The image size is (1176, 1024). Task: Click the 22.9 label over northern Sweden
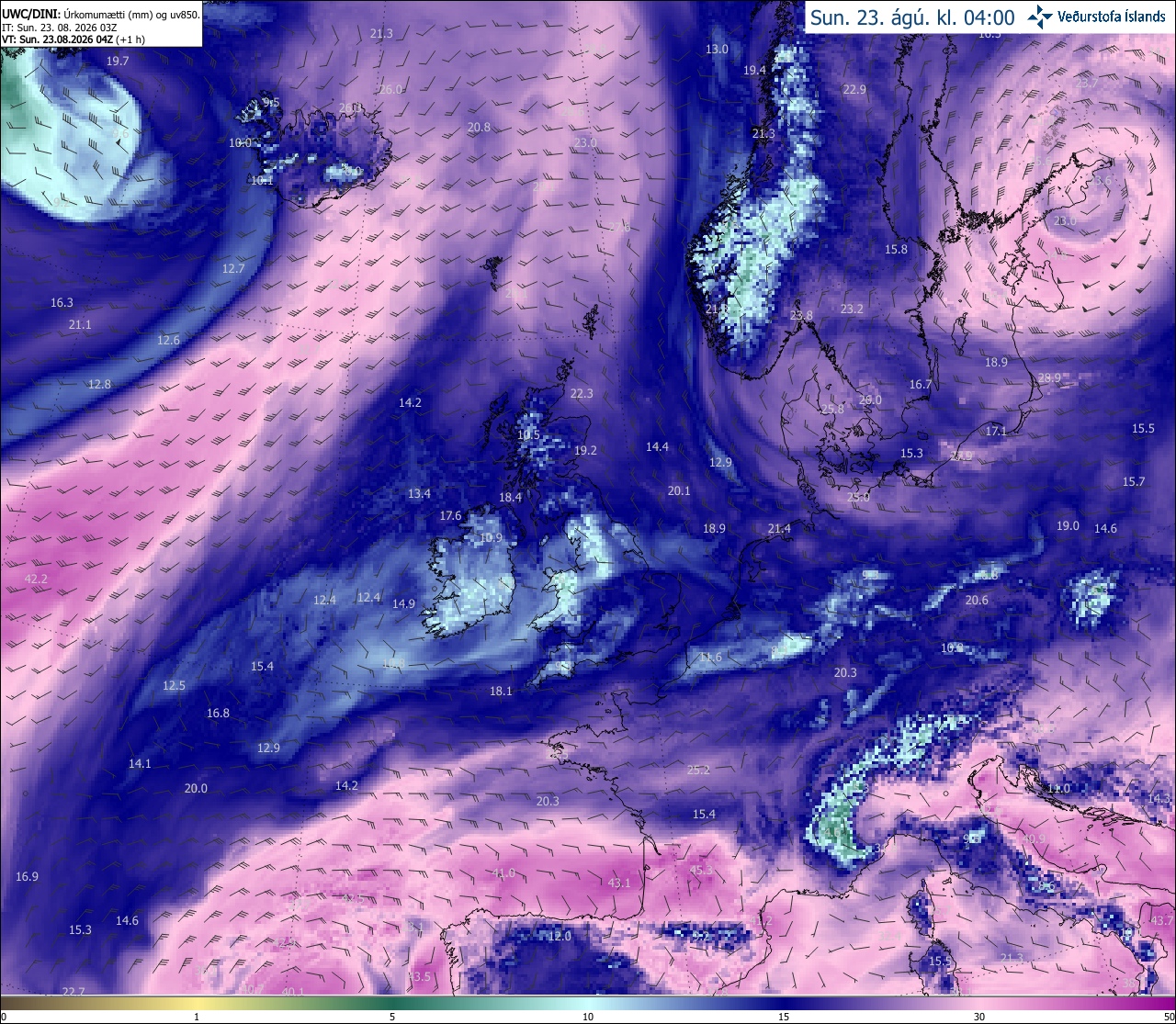pos(854,89)
